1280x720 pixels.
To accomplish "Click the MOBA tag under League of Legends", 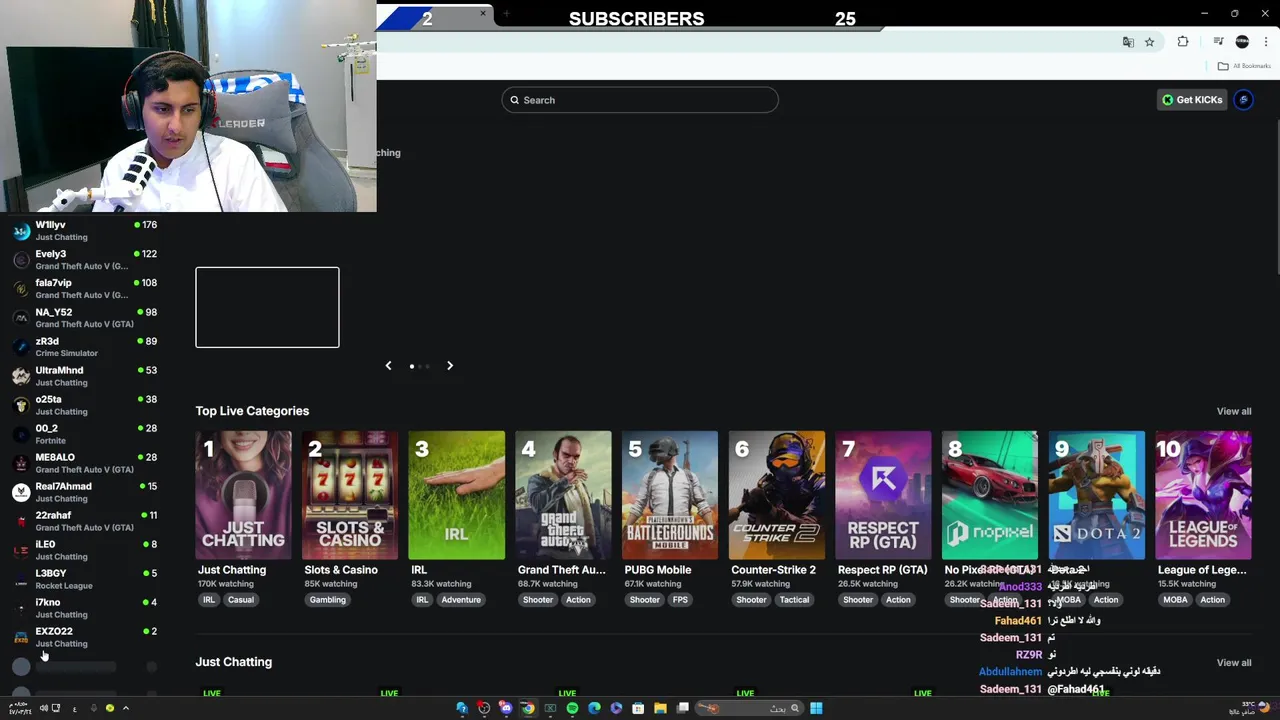I will 1175,600.
